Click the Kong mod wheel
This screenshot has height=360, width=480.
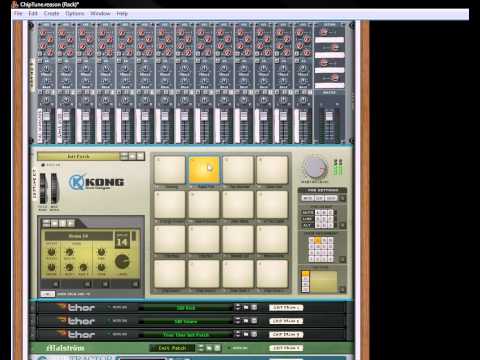pos(54,188)
